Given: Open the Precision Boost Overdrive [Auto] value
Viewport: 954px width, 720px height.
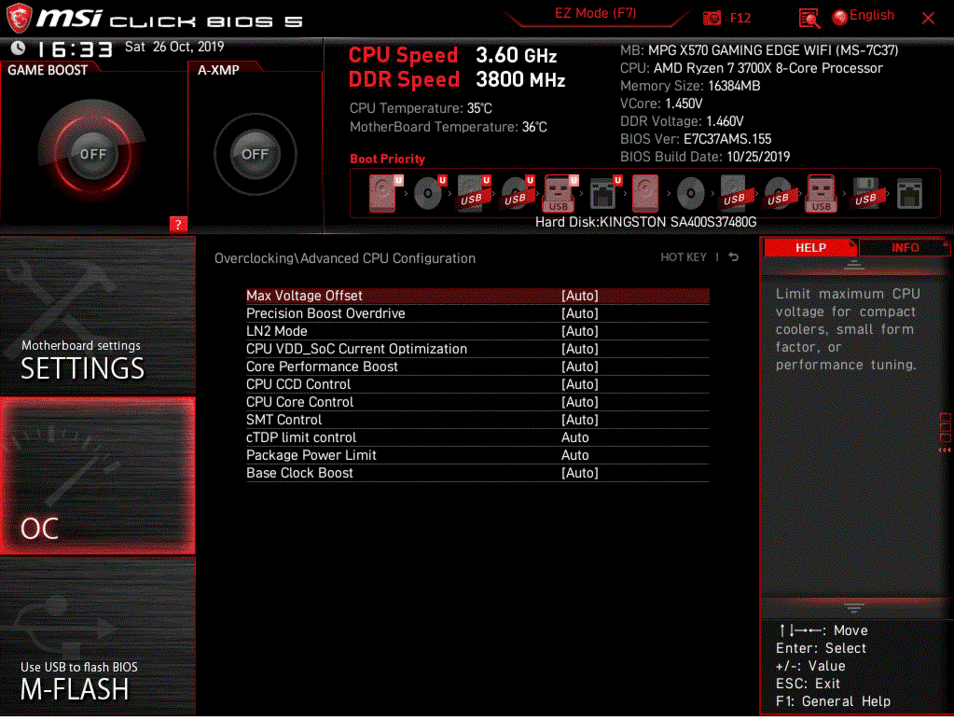Looking at the screenshot, I should tap(580, 313).
